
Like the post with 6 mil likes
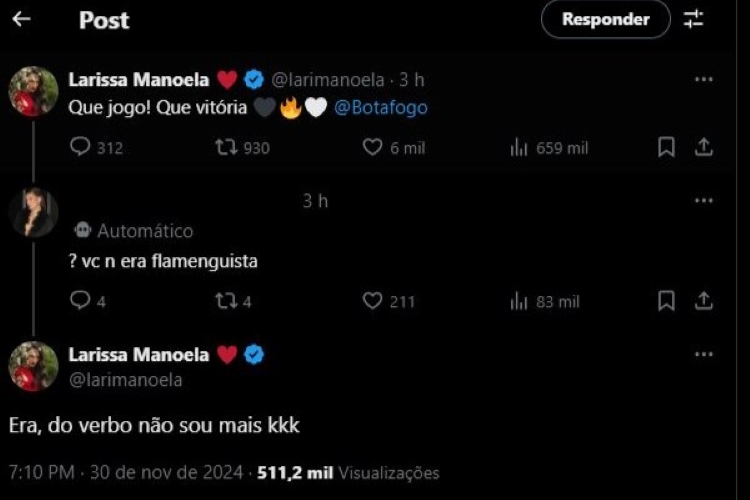[x=373, y=147]
